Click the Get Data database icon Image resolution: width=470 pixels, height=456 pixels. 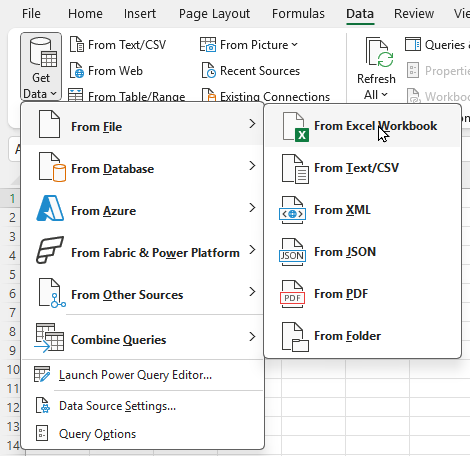tap(43, 52)
